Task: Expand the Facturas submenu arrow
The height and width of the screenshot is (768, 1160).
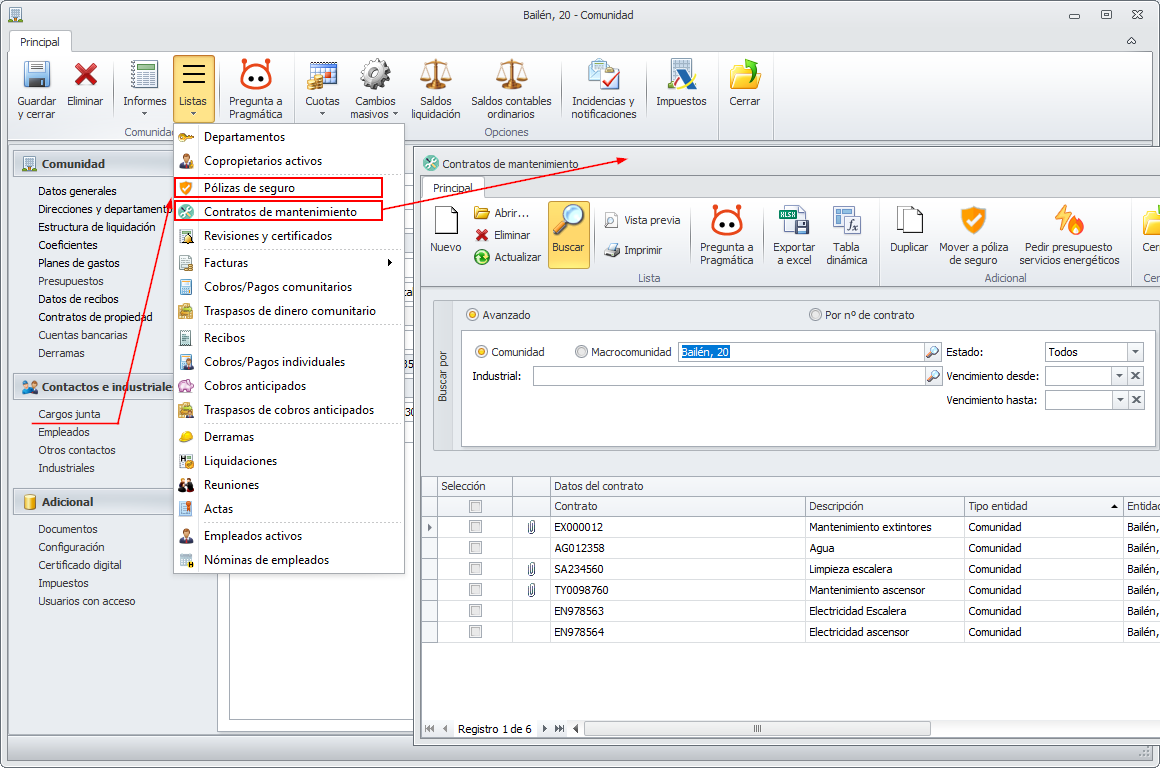Action: [x=390, y=263]
